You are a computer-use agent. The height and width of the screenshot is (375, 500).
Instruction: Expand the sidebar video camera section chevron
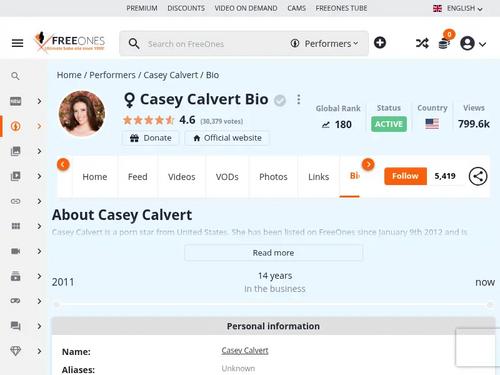(39, 251)
